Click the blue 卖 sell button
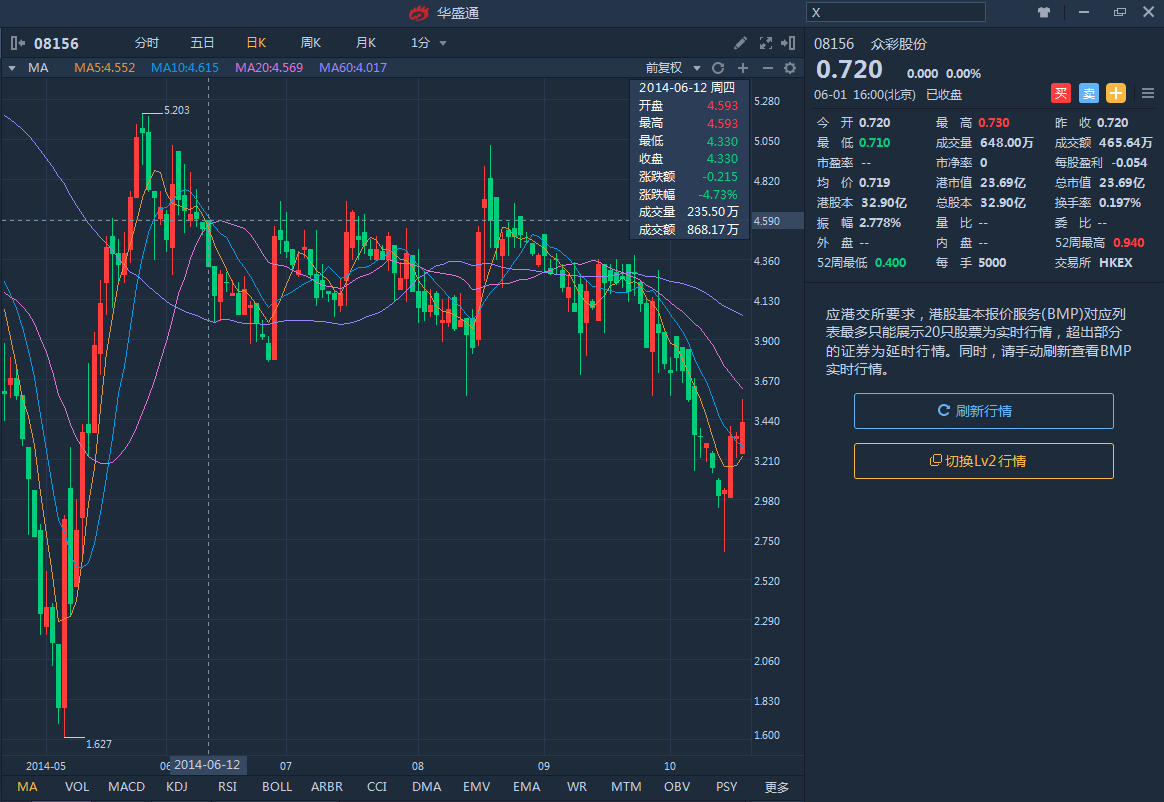1164x802 pixels. tap(1089, 93)
